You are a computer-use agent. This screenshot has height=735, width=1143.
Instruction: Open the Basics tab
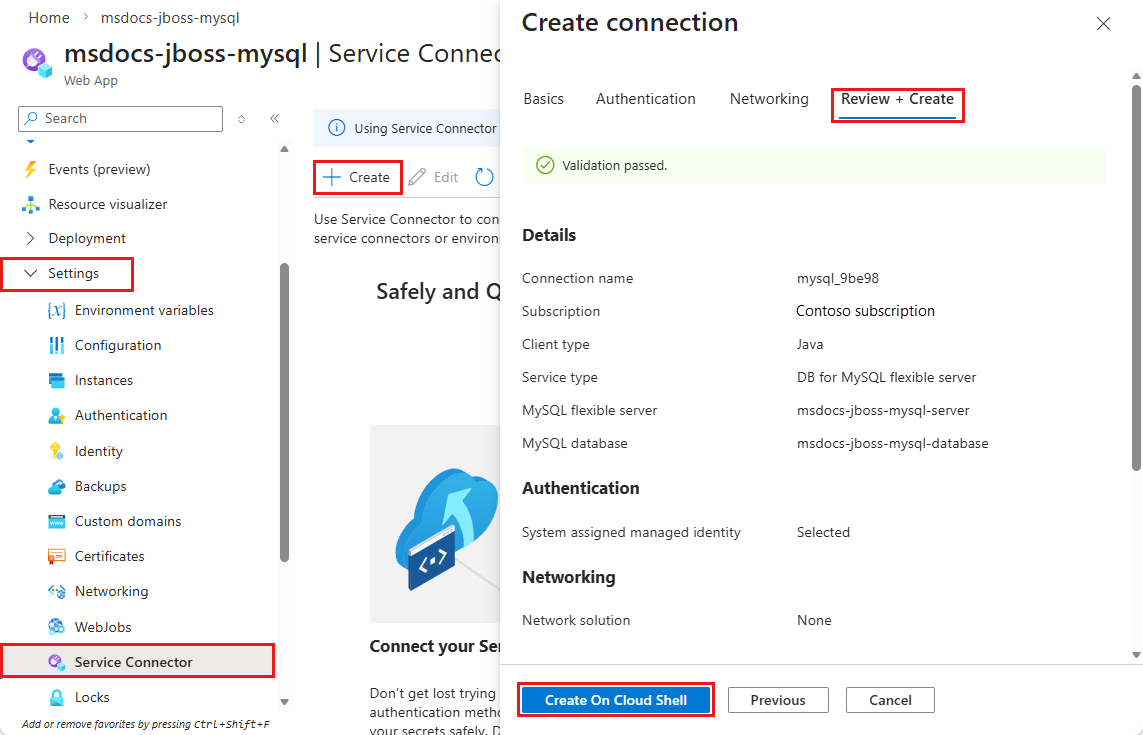[x=543, y=99]
